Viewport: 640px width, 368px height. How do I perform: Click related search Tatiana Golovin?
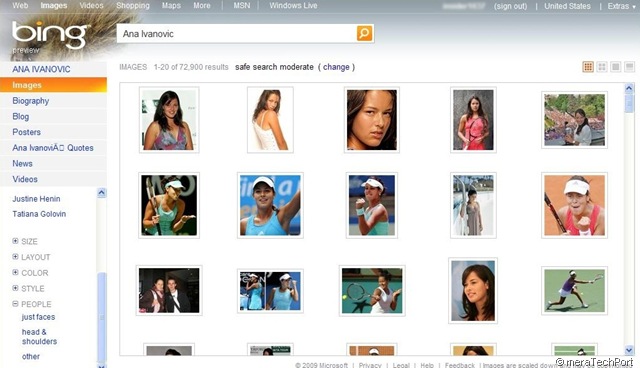tap(39, 214)
